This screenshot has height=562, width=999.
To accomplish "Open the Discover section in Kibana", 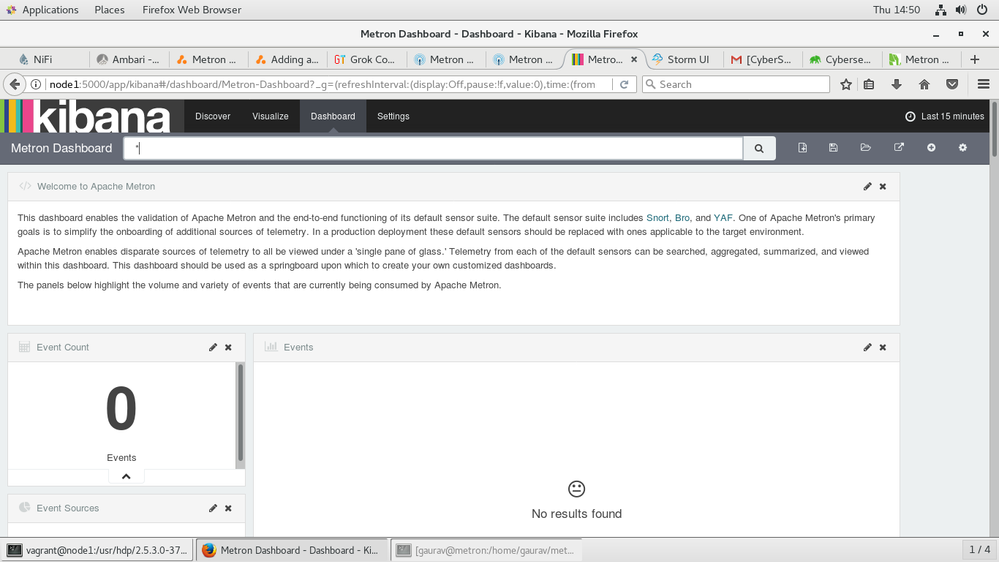I will coord(213,117).
